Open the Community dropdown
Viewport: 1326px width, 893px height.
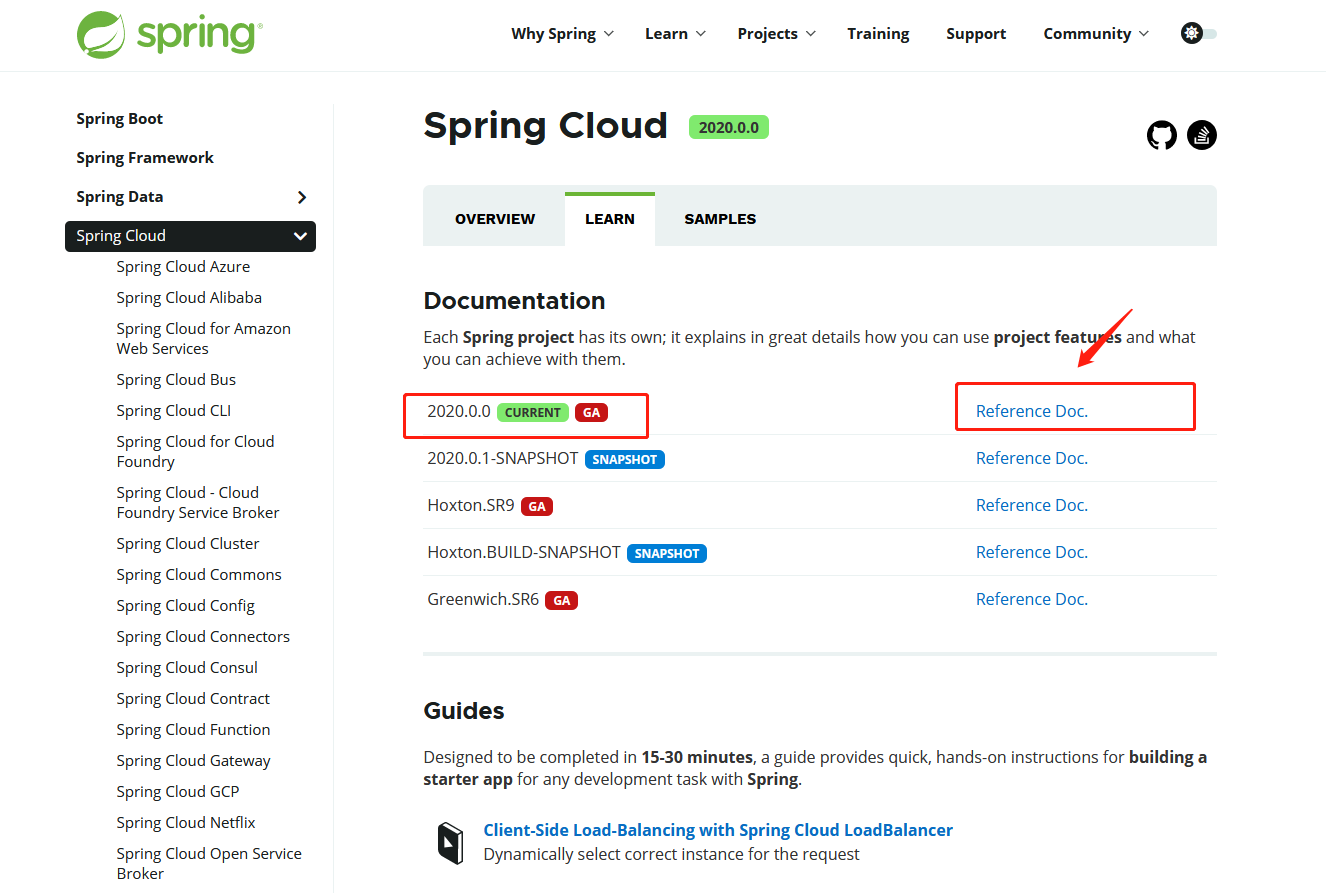pyautogui.click(x=1095, y=33)
